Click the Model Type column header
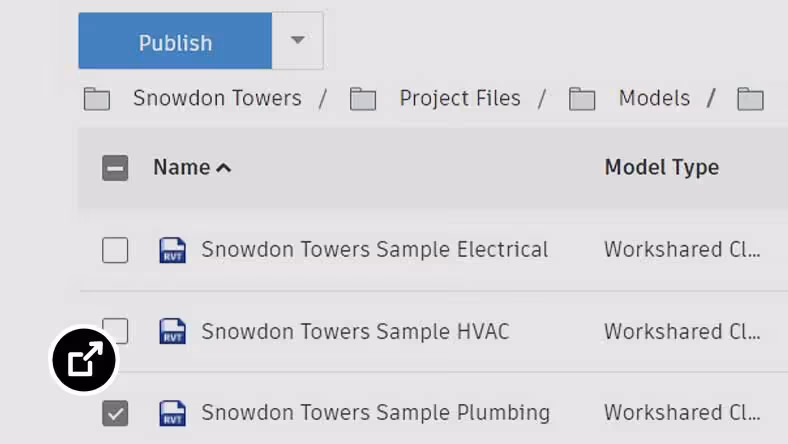The width and height of the screenshot is (788, 444). [x=661, y=168]
